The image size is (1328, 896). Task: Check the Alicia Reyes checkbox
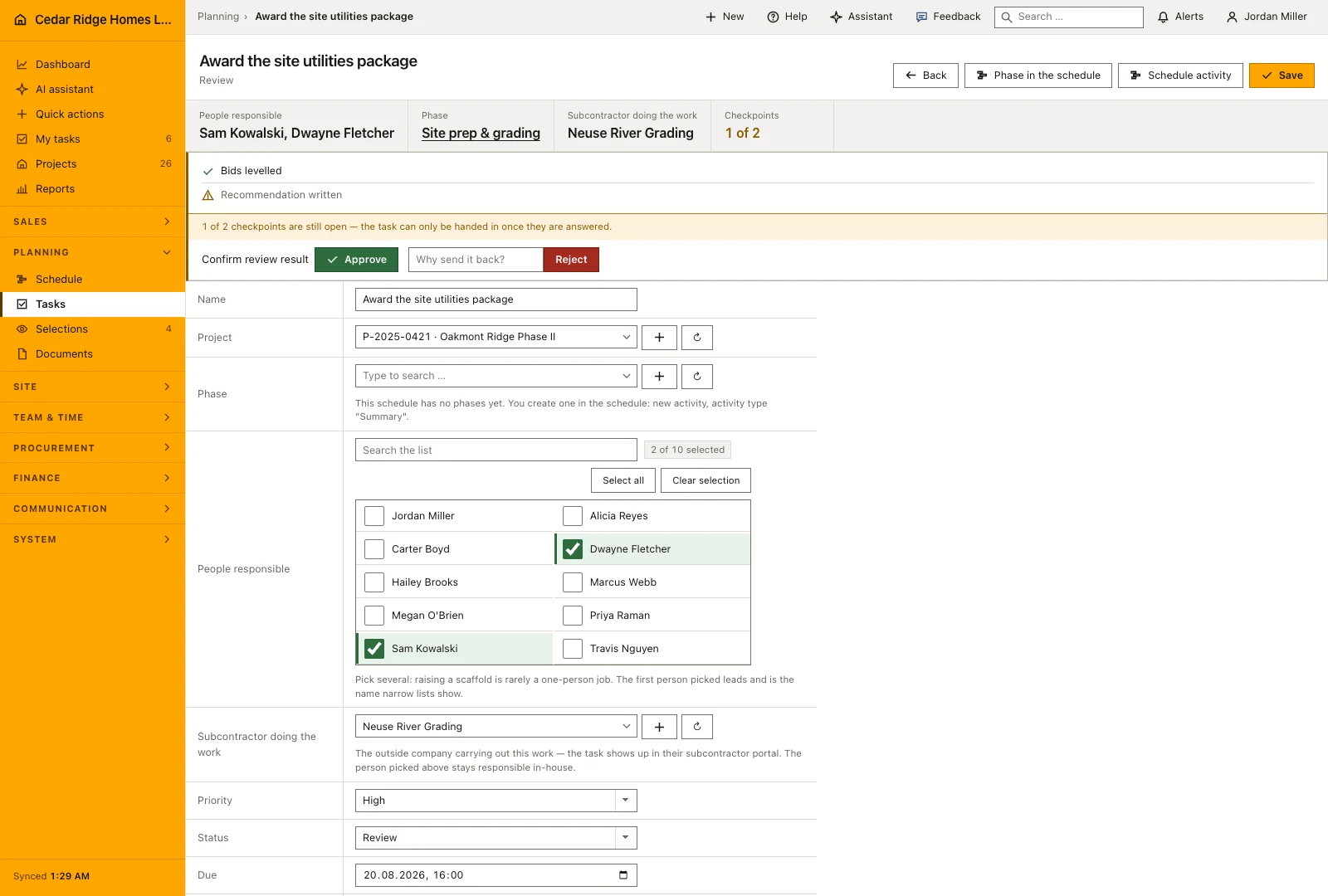(x=573, y=516)
